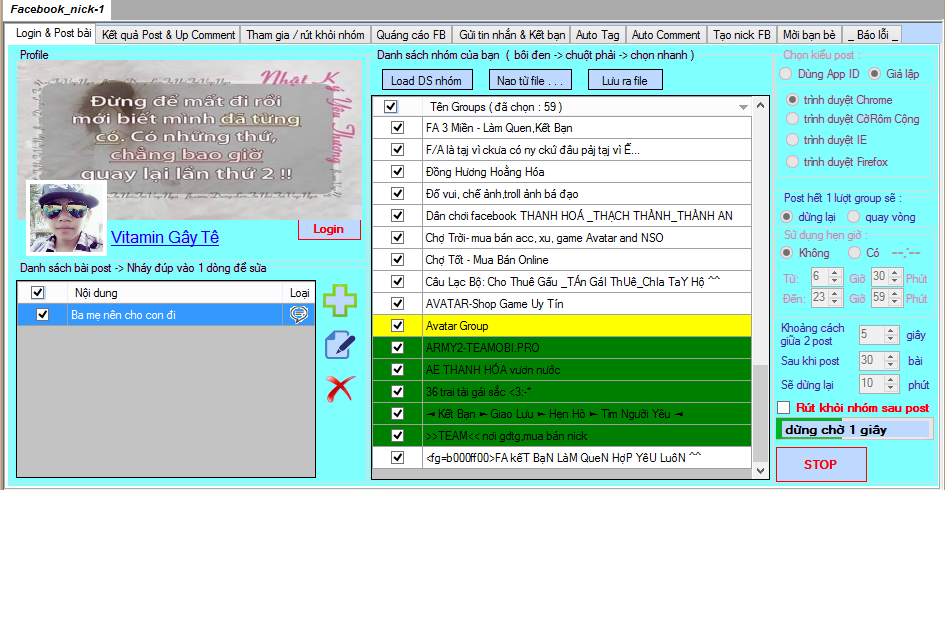Choose 'trình duyệt IE' radio button
Image resolution: width=945 pixels, height=619 pixels.
pyautogui.click(x=793, y=140)
